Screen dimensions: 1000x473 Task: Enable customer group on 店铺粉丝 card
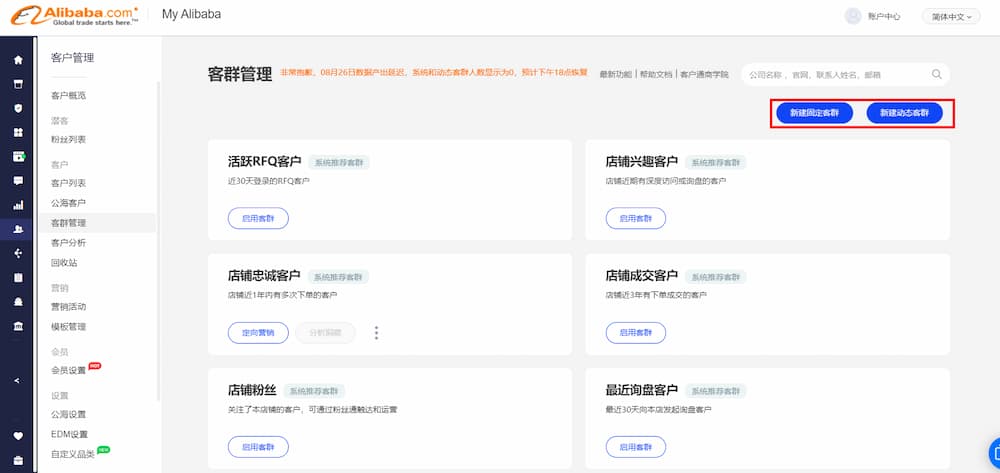(x=258, y=447)
